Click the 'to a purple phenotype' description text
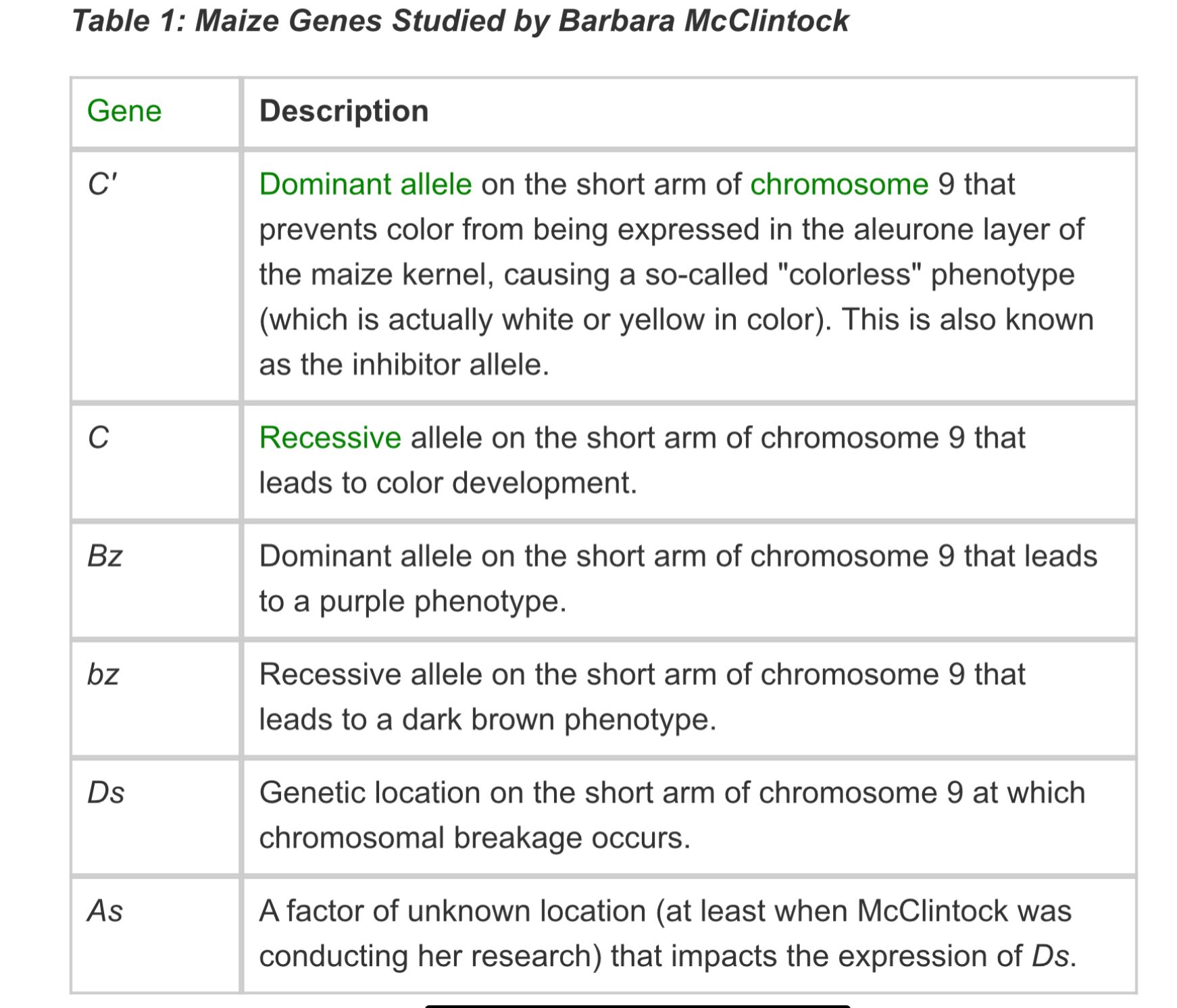 tap(412, 601)
